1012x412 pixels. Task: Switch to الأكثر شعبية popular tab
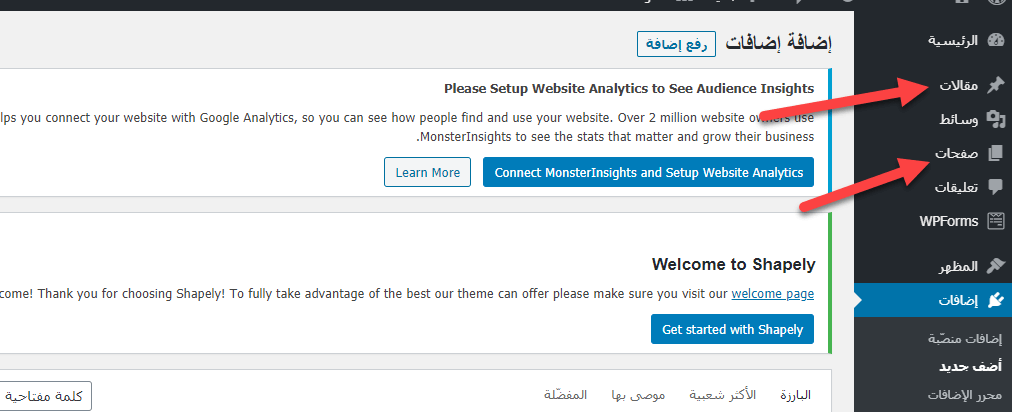tap(722, 395)
